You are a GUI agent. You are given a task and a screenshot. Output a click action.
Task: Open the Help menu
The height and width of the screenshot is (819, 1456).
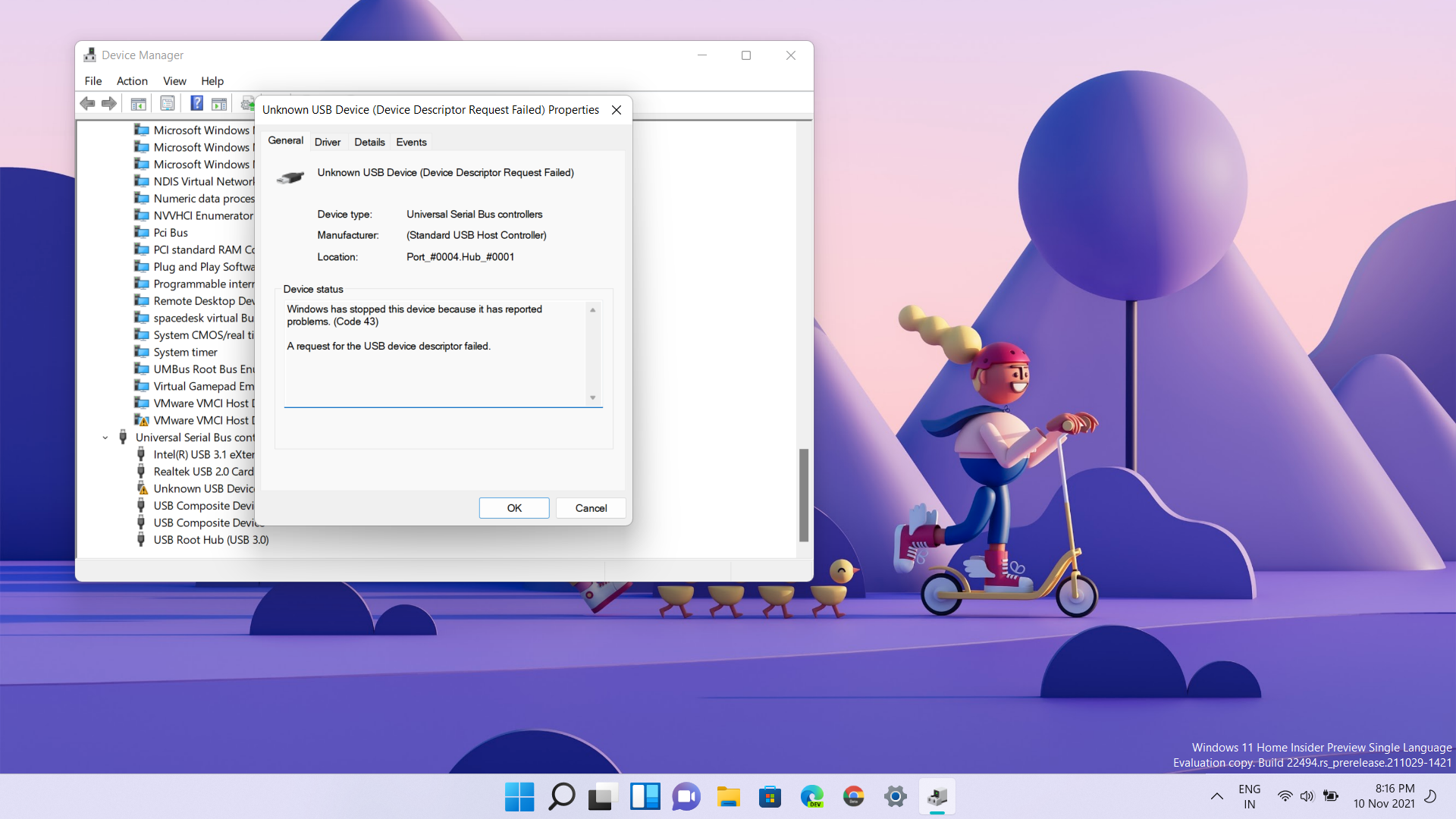click(x=212, y=81)
